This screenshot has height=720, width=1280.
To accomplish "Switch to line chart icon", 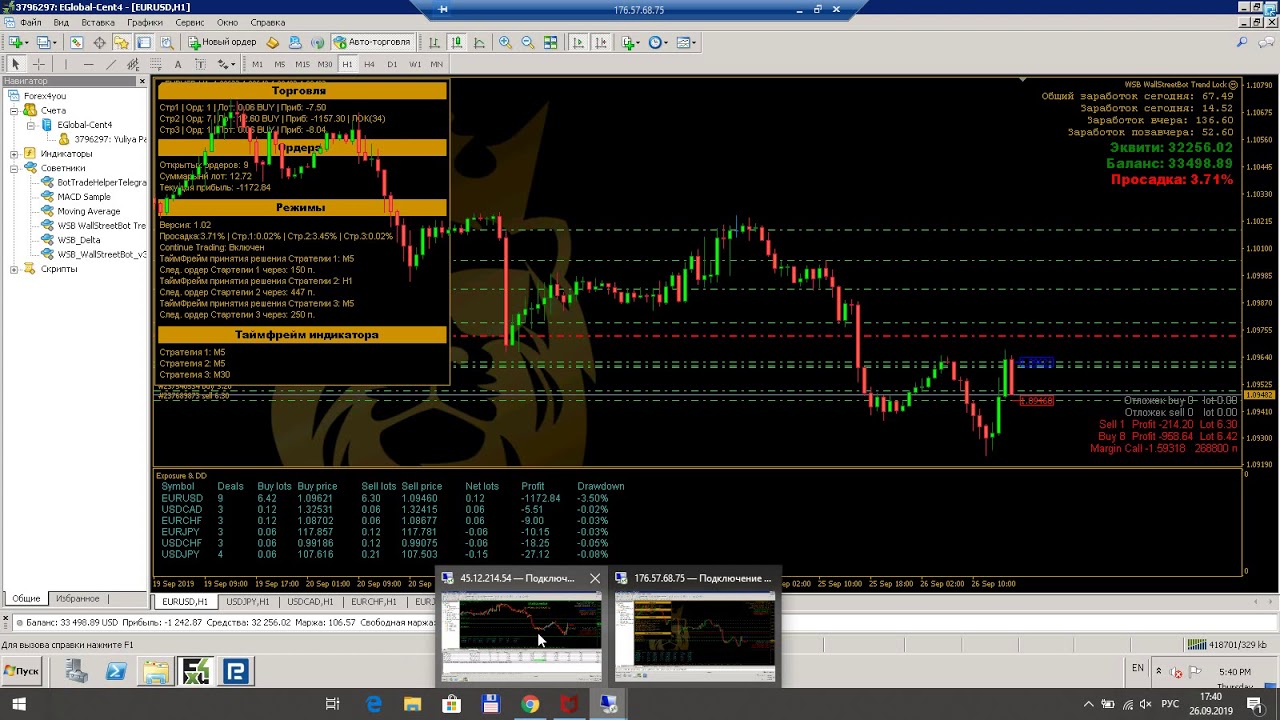I will click(x=479, y=42).
